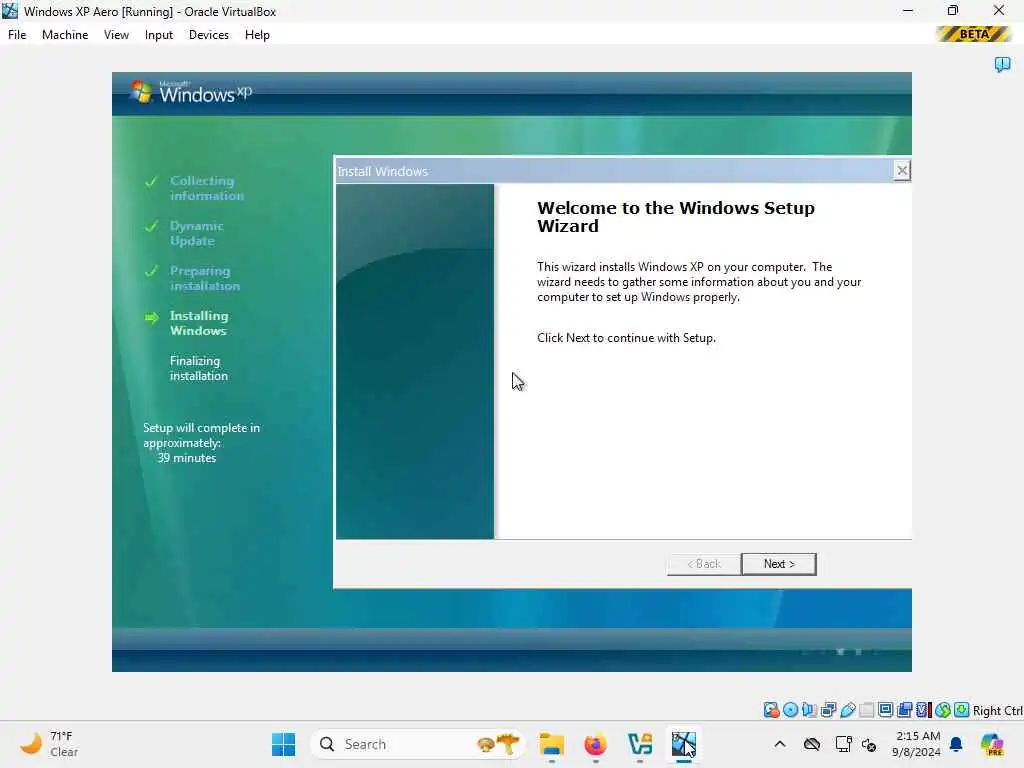Click the network connection tray icon
This screenshot has height=768, width=1024.
(x=843, y=744)
